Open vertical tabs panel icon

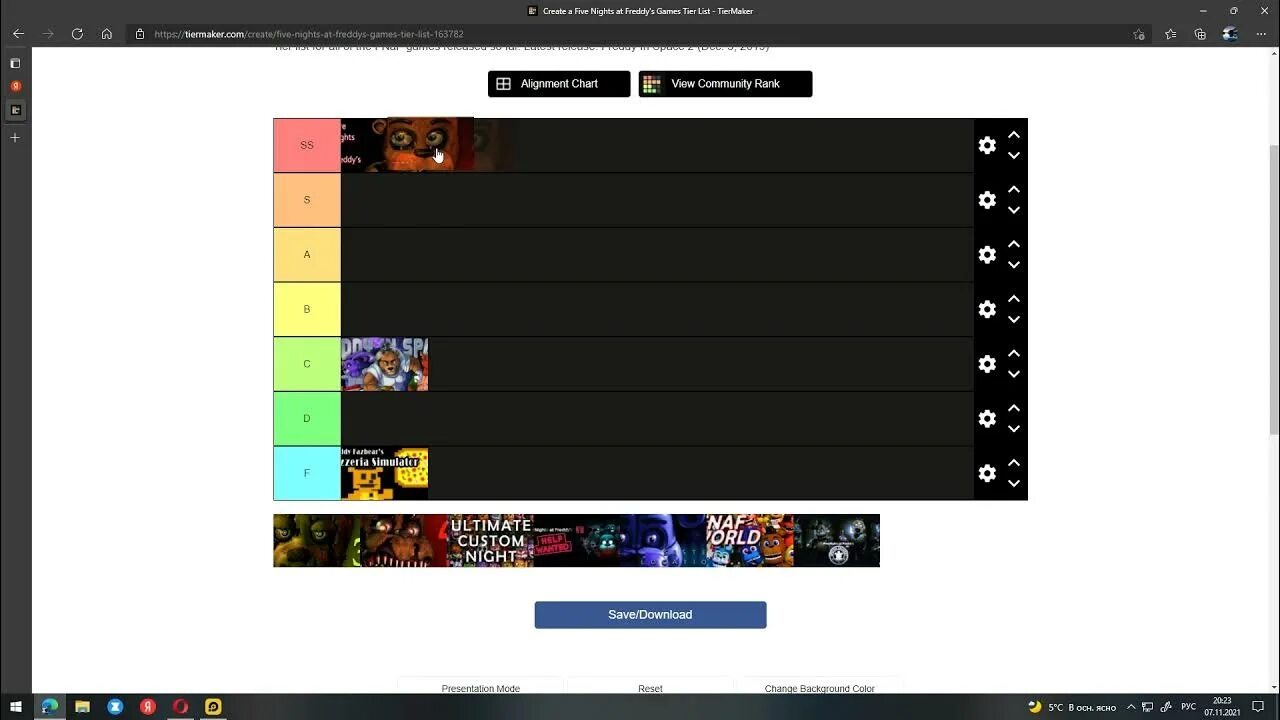click(x=15, y=63)
